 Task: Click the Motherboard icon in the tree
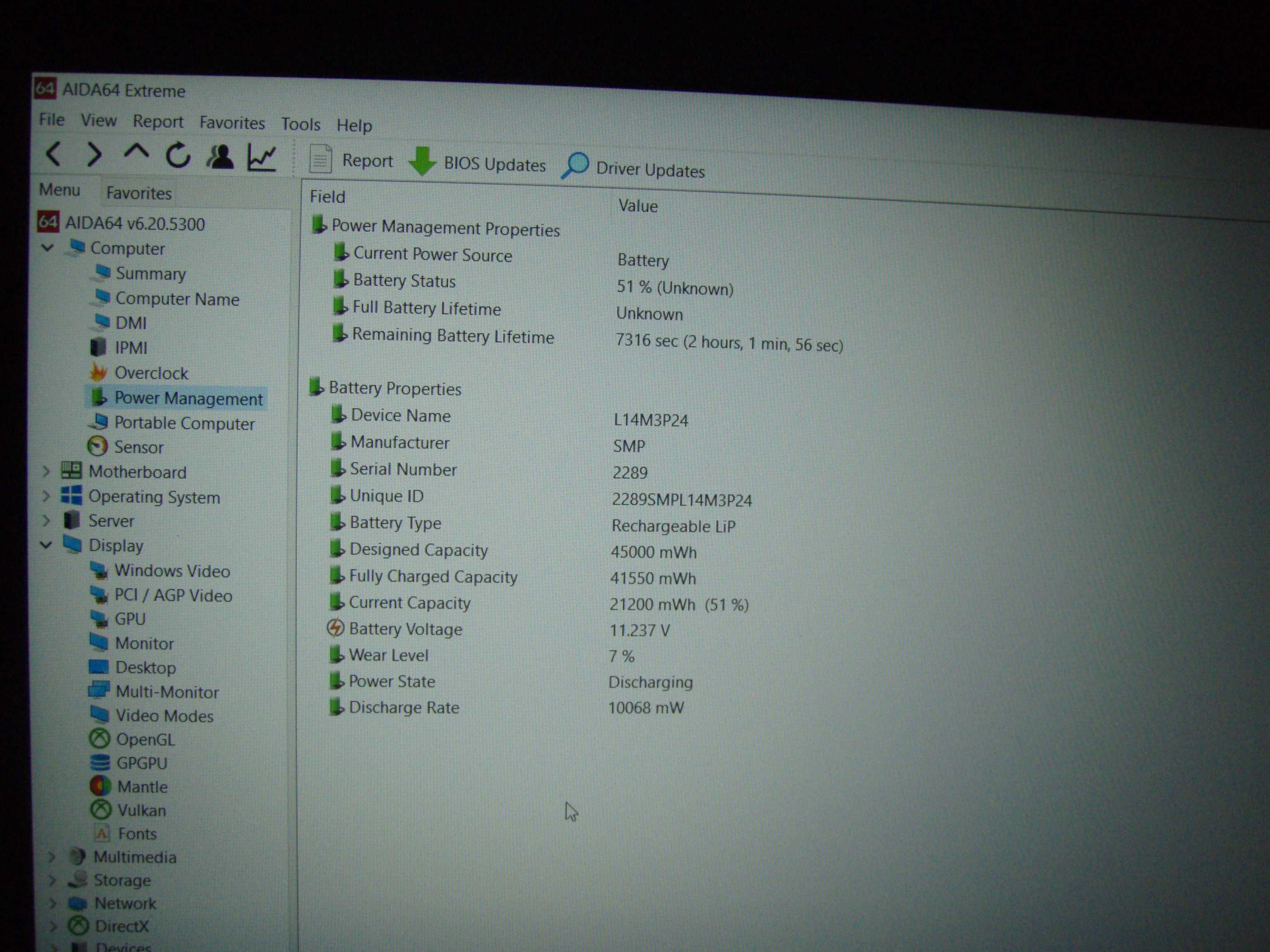tap(72, 471)
